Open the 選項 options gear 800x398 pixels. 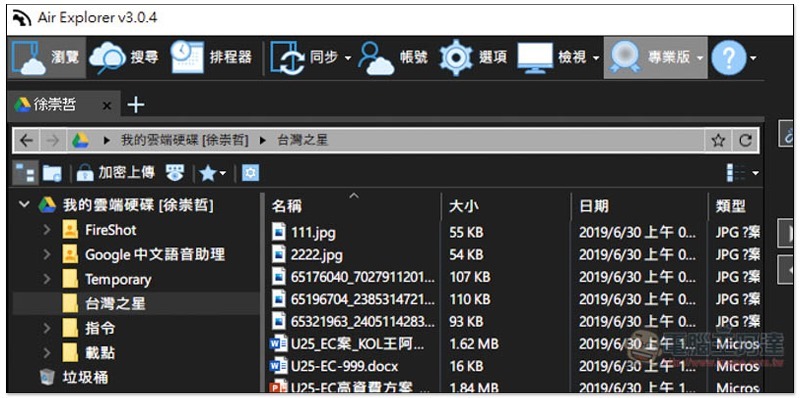pyautogui.click(x=473, y=57)
